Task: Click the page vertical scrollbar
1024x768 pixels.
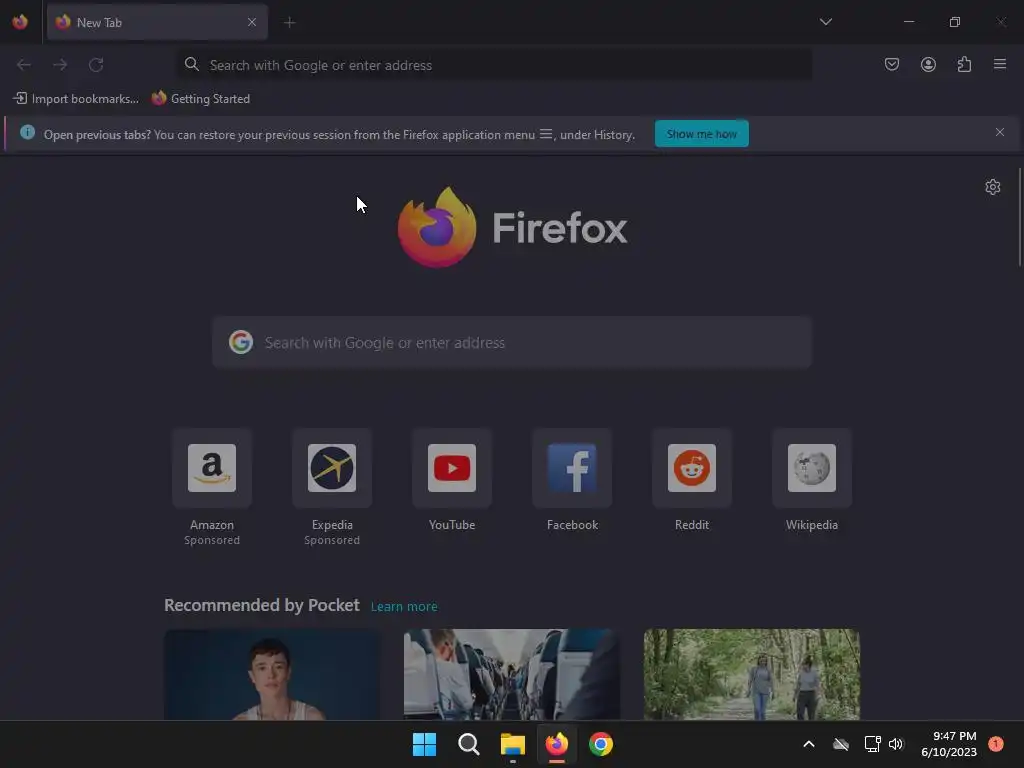Action: click(1020, 217)
